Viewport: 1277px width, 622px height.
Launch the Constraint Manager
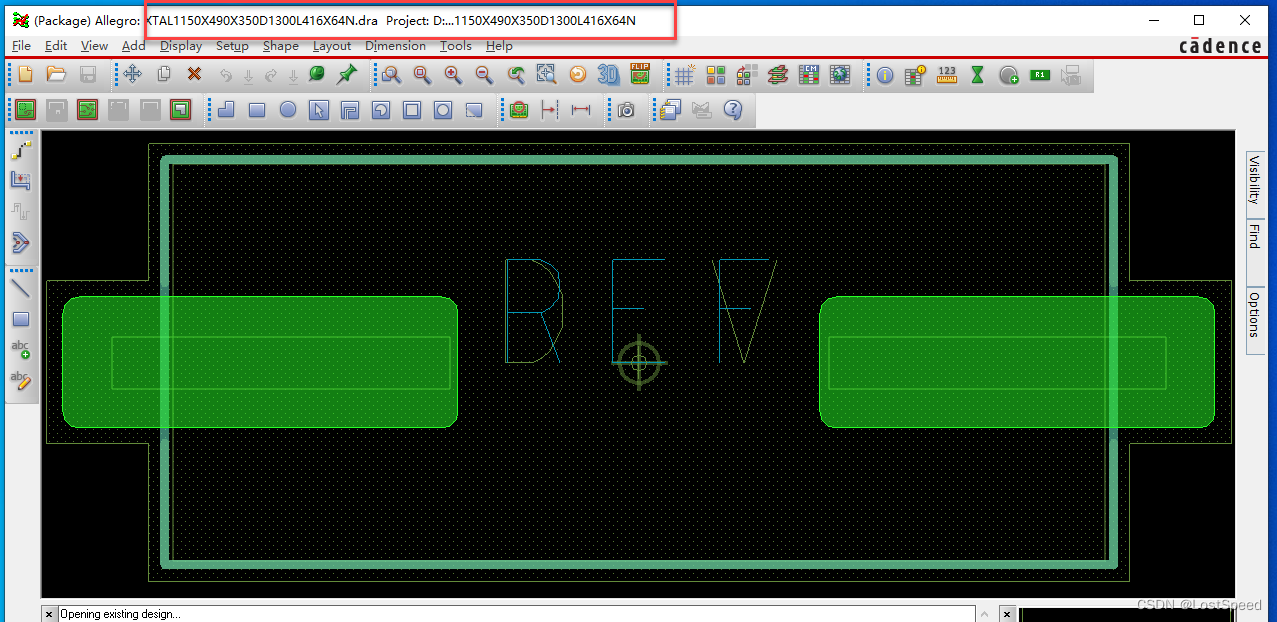810,75
